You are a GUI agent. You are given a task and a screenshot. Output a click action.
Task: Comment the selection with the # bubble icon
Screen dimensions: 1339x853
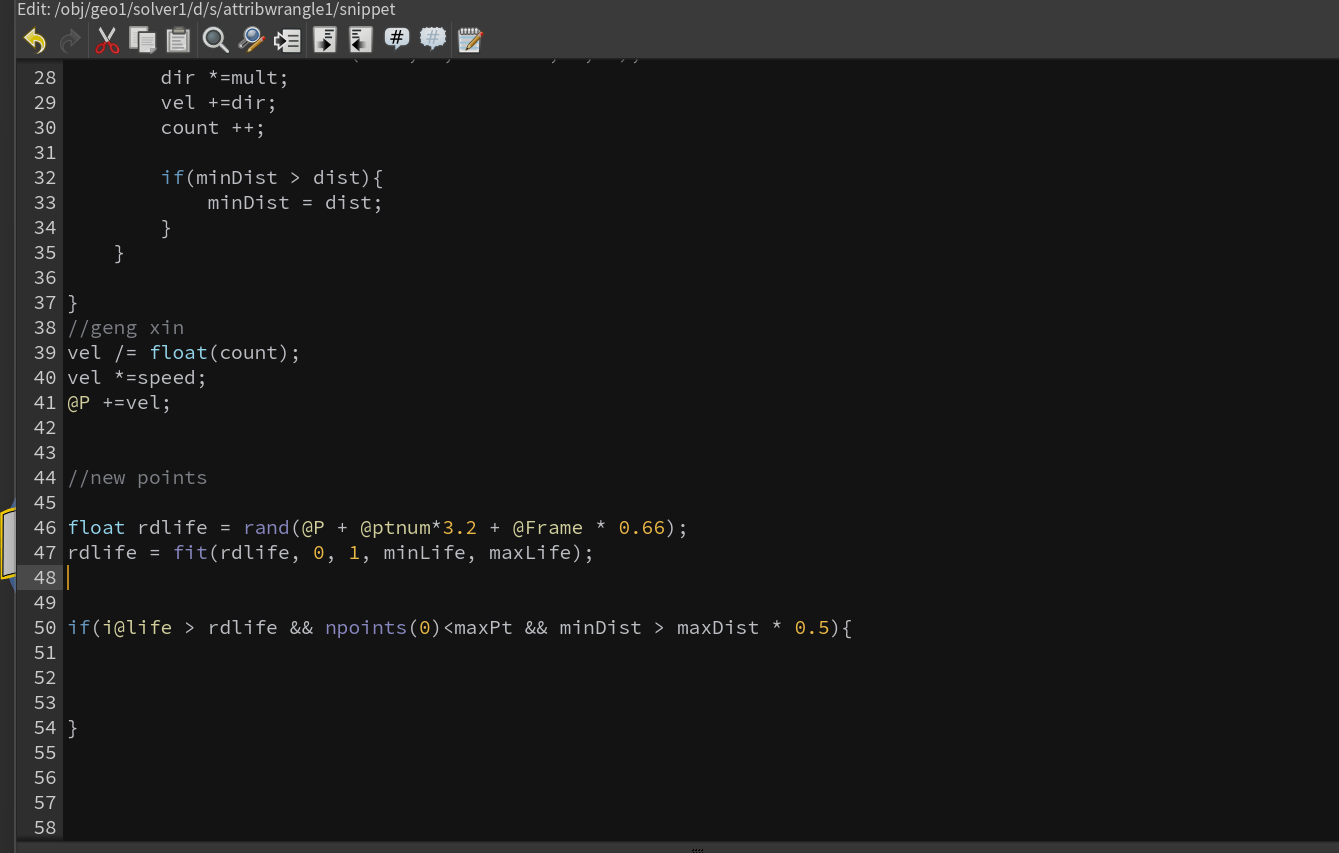coord(397,39)
